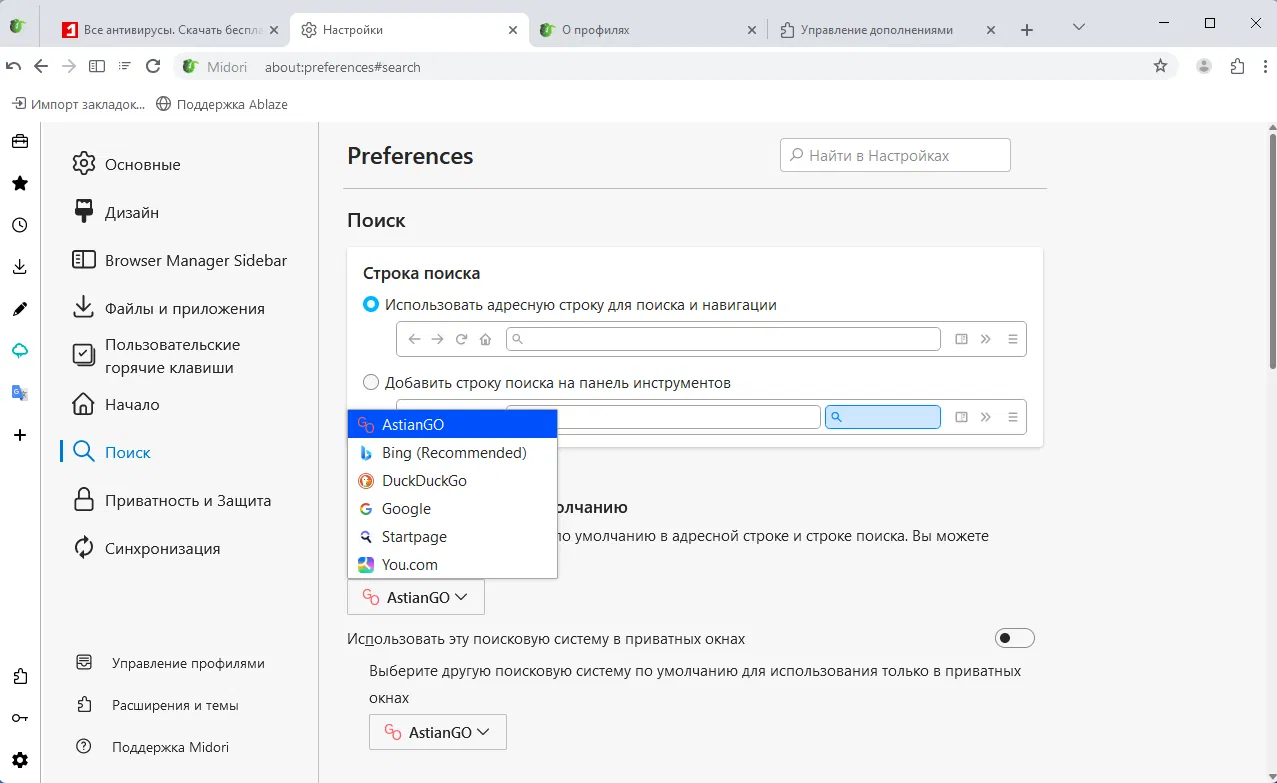This screenshot has width=1277, height=783.
Task: Open the extensions puzzle icon in toolbar
Action: (1237, 66)
